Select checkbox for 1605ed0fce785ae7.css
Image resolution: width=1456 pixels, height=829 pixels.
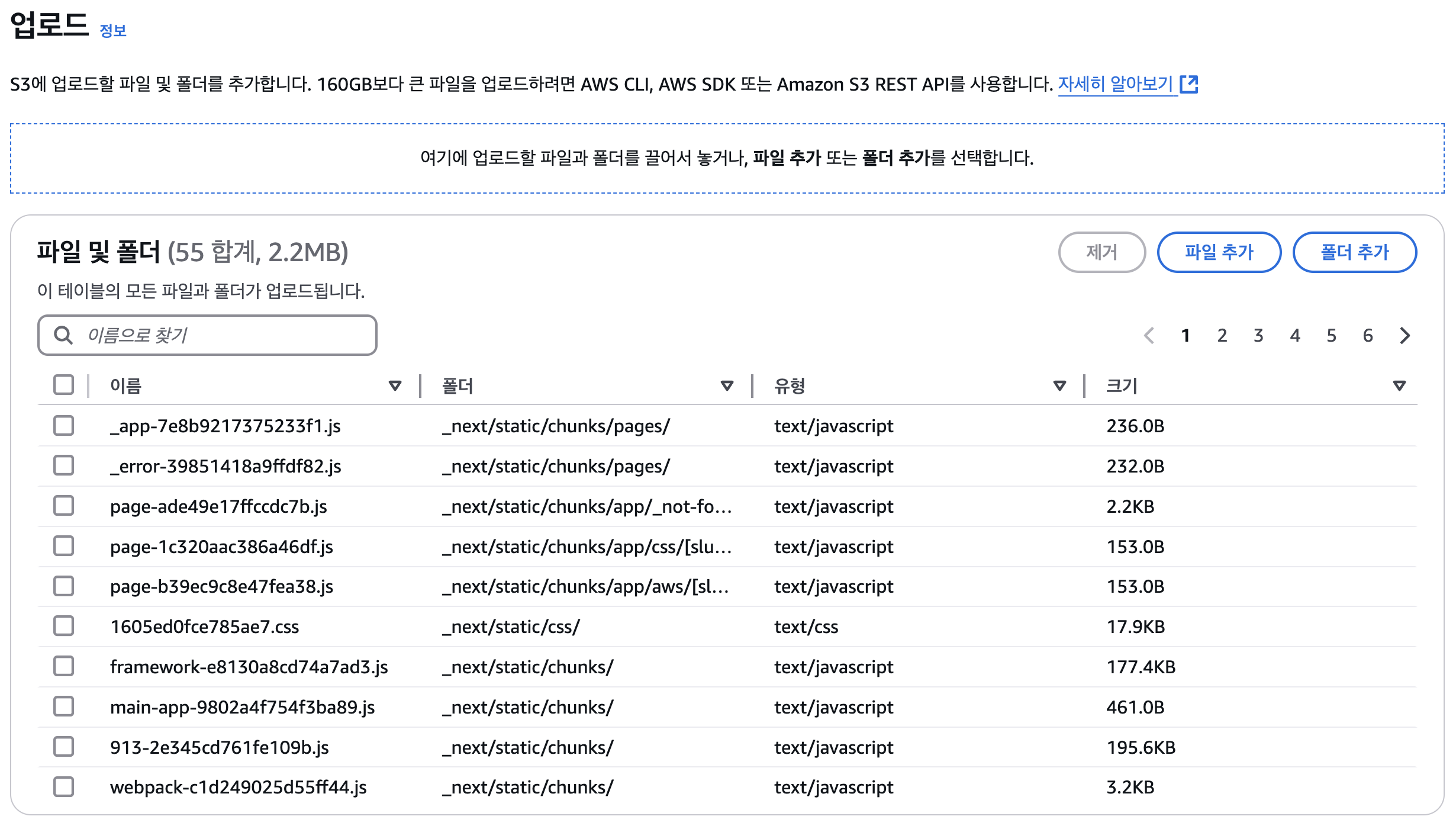click(x=63, y=626)
